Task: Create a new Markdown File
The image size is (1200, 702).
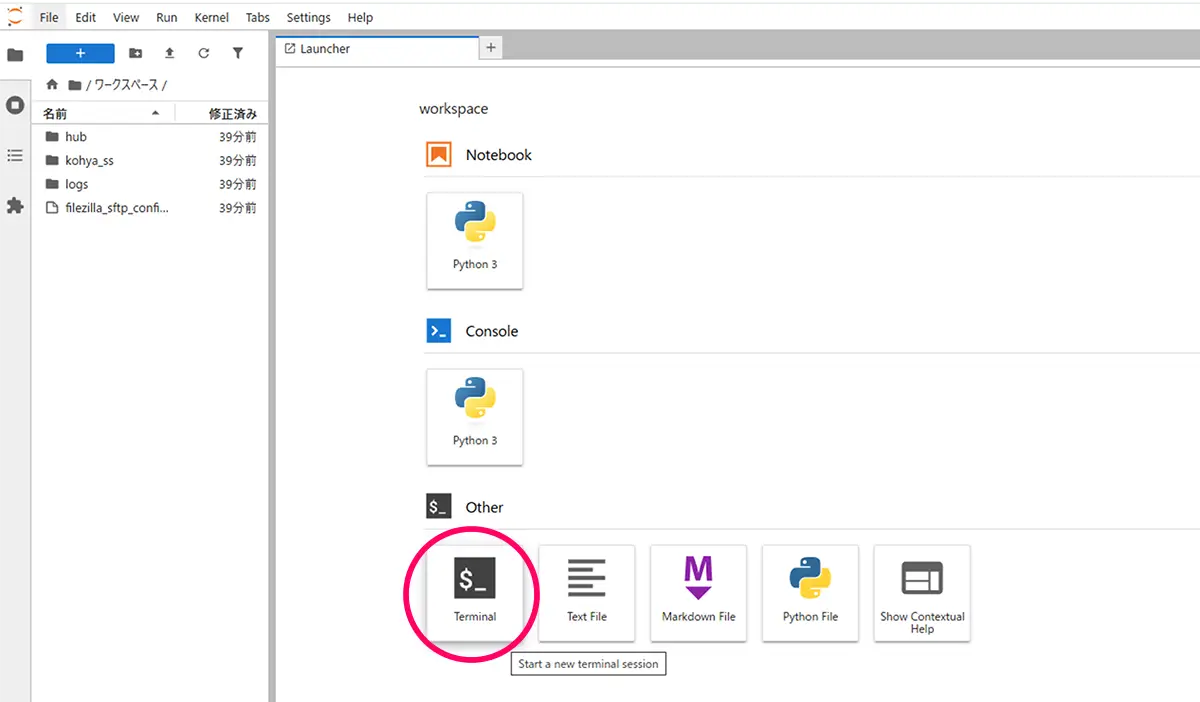Action: [x=699, y=593]
